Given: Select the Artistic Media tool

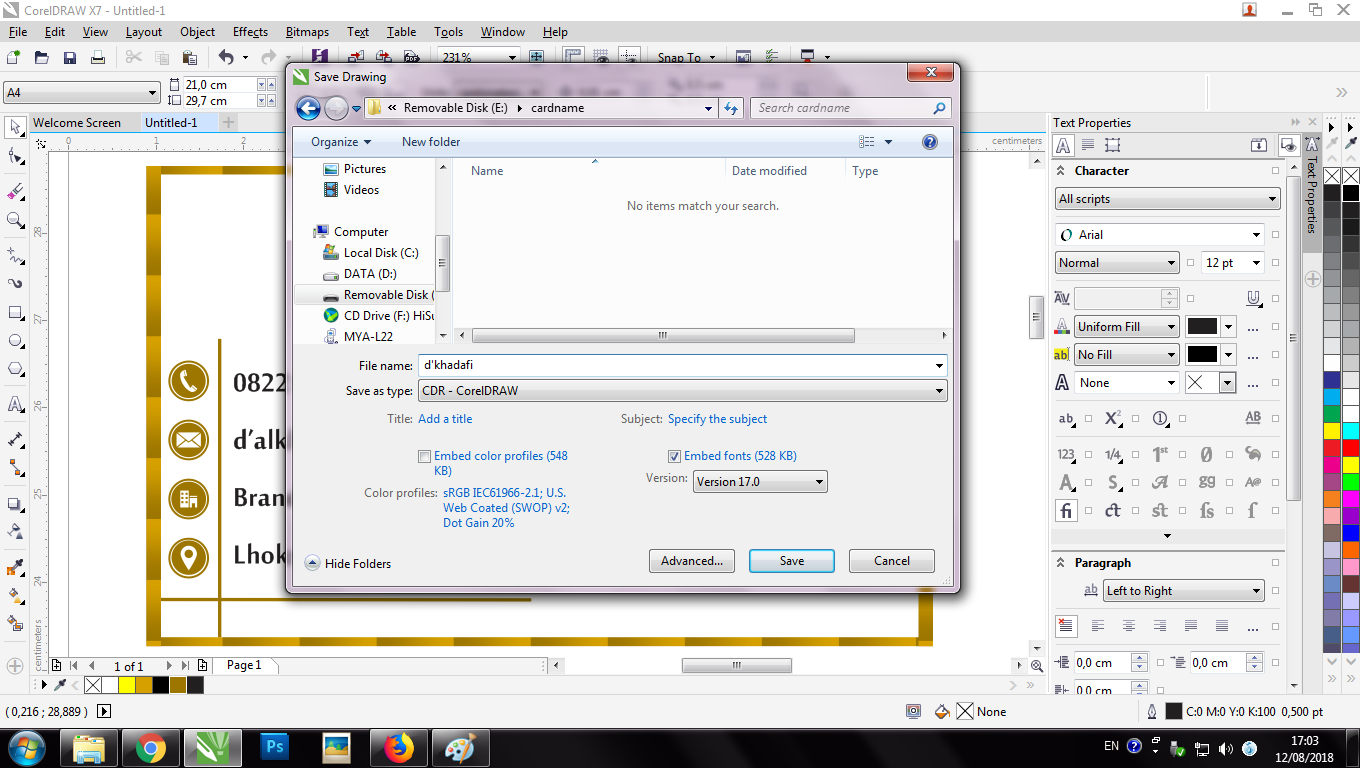Looking at the screenshot, I should pyautogui.click(x=15, y=284).
